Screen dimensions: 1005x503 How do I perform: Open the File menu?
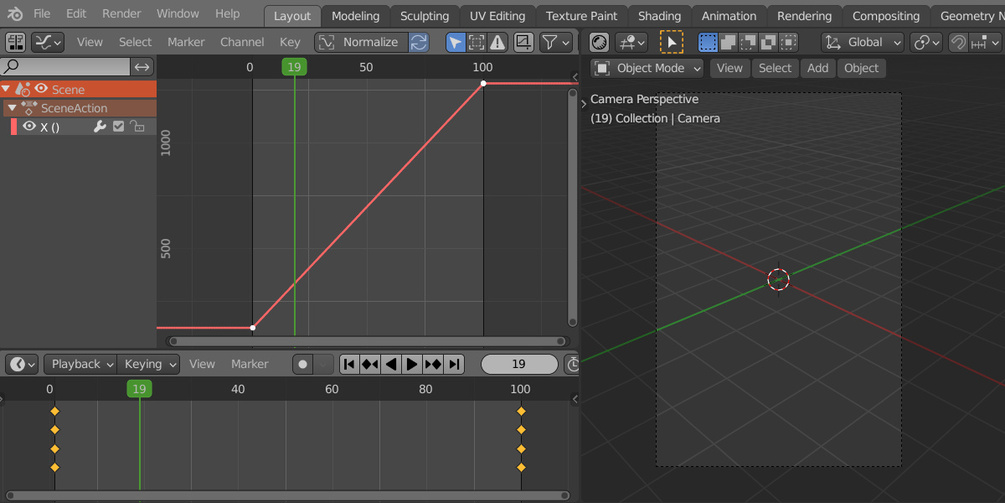pos(42,13)
